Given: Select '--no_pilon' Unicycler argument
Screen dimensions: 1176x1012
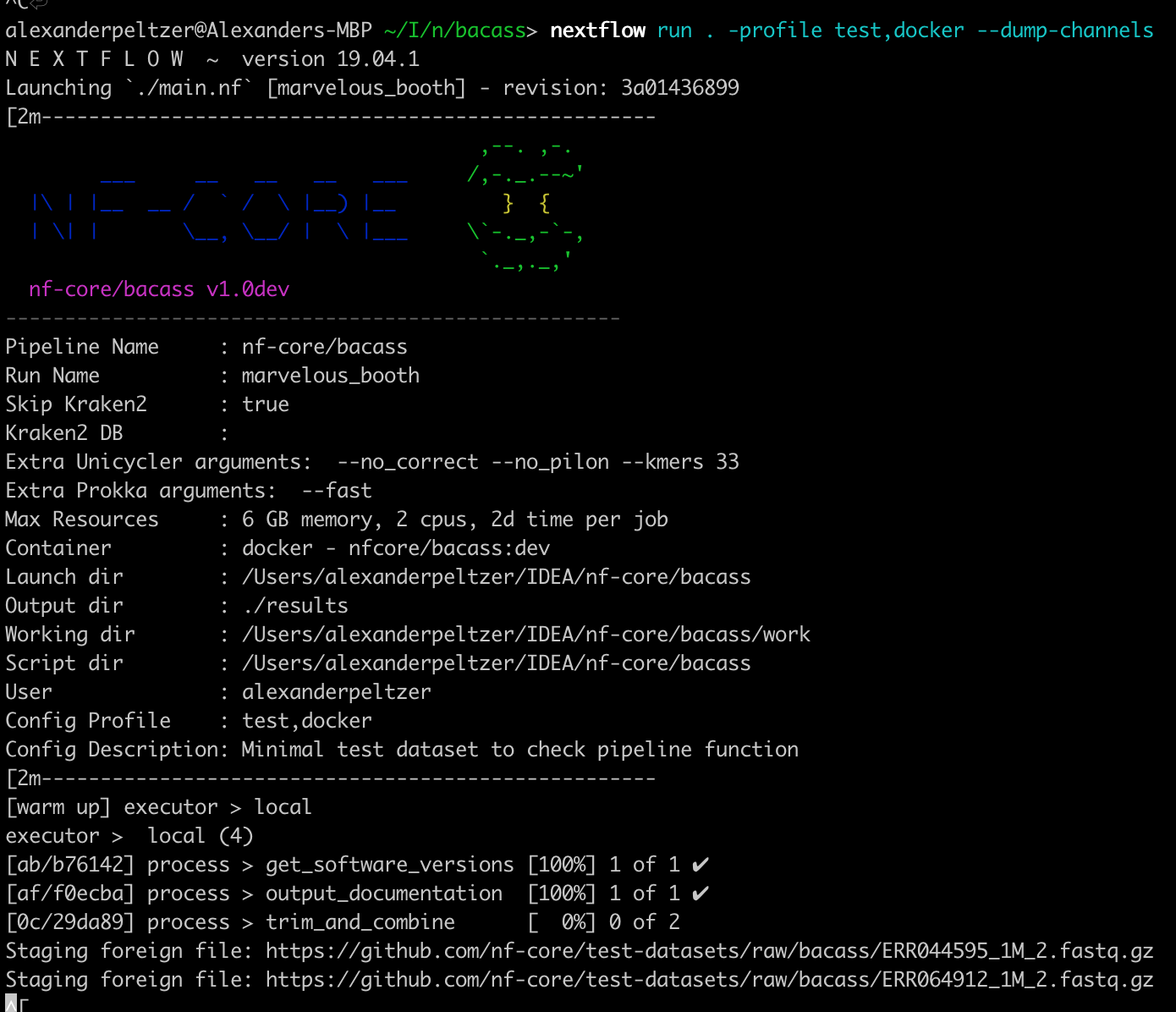Looking at the screenshot, I should coord(550,462).
